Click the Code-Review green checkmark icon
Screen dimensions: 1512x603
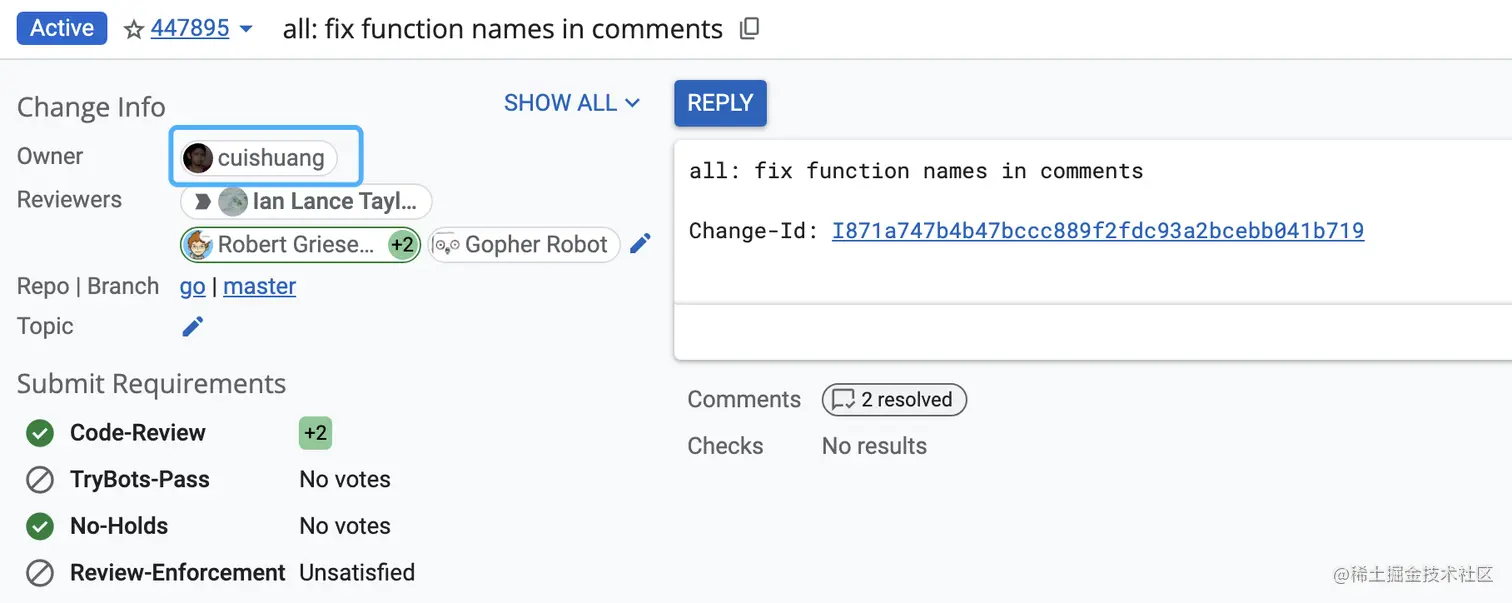point(40,433)
